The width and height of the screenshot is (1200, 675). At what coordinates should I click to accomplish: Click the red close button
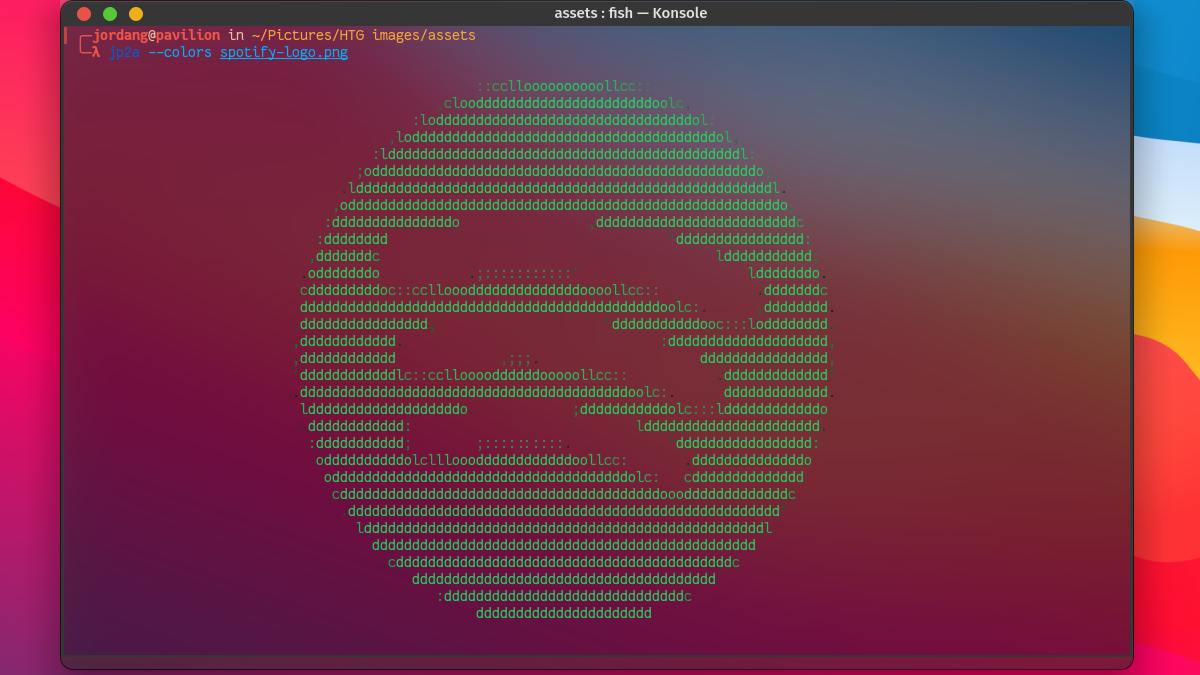(x=83, y=14)
